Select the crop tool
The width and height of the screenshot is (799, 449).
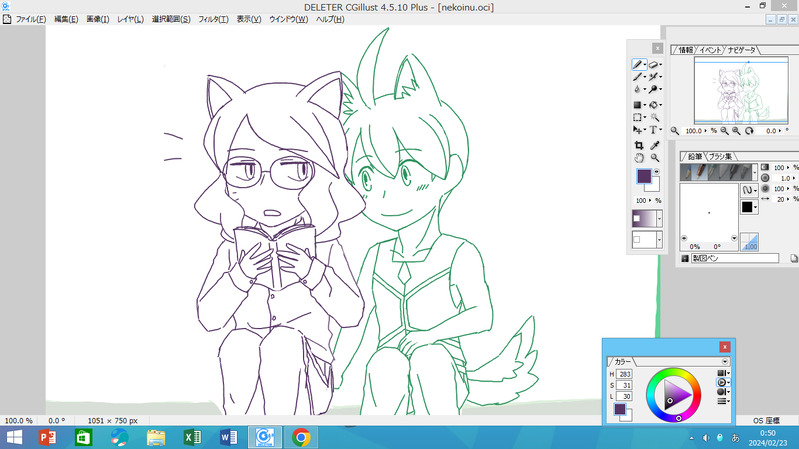point(638,145)
